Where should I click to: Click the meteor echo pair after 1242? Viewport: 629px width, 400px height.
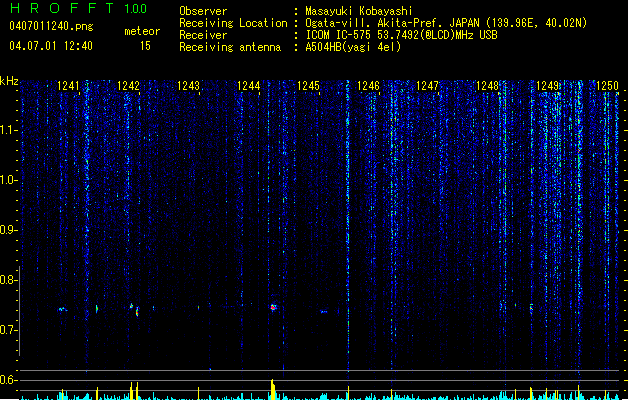[x=134, y=309]
